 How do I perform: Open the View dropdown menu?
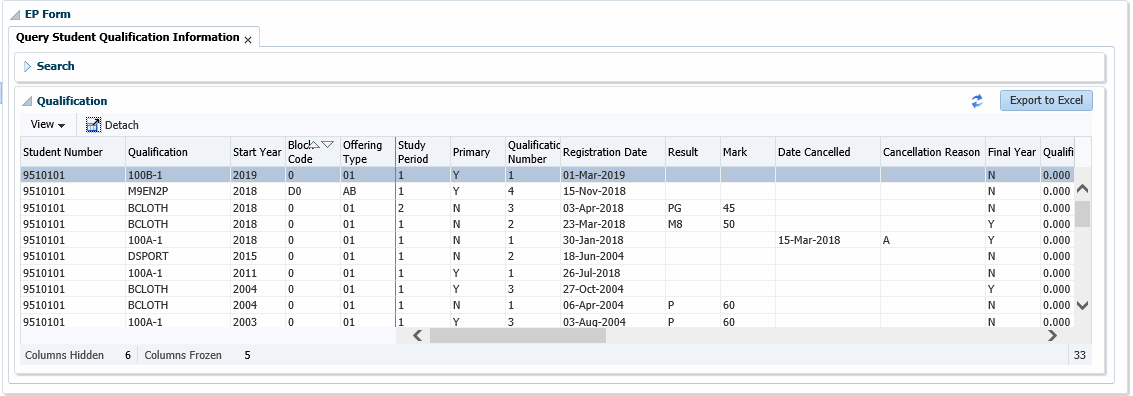point(48,124)
